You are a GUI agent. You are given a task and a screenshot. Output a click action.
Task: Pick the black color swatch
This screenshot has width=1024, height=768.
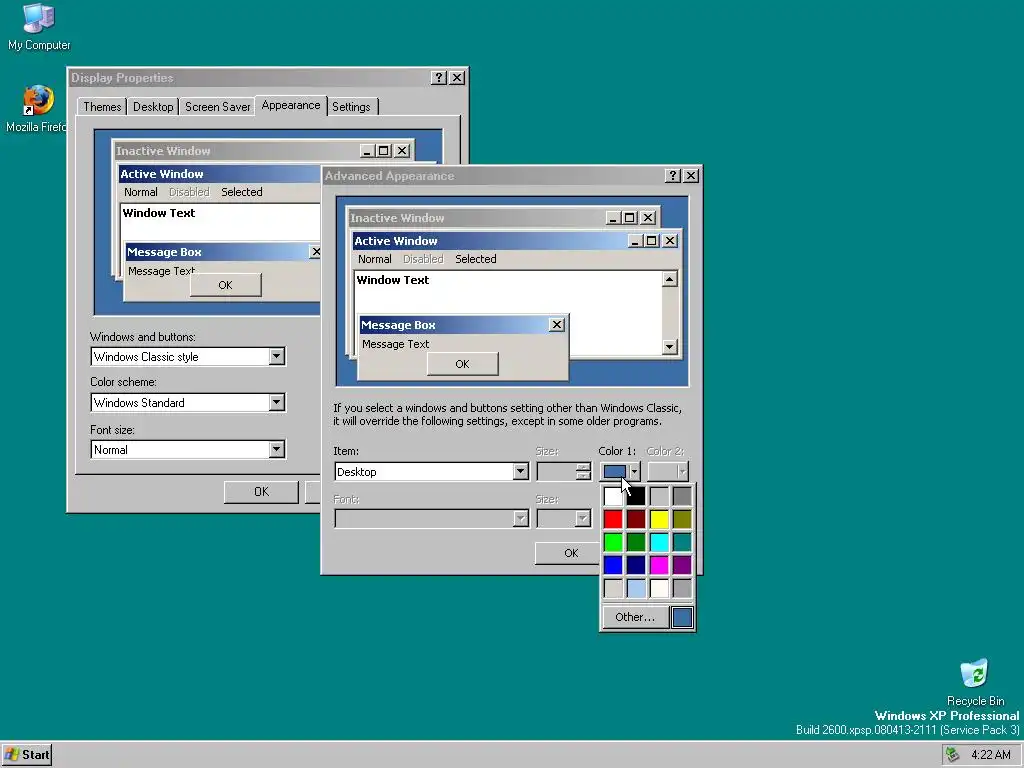point(635,496)
